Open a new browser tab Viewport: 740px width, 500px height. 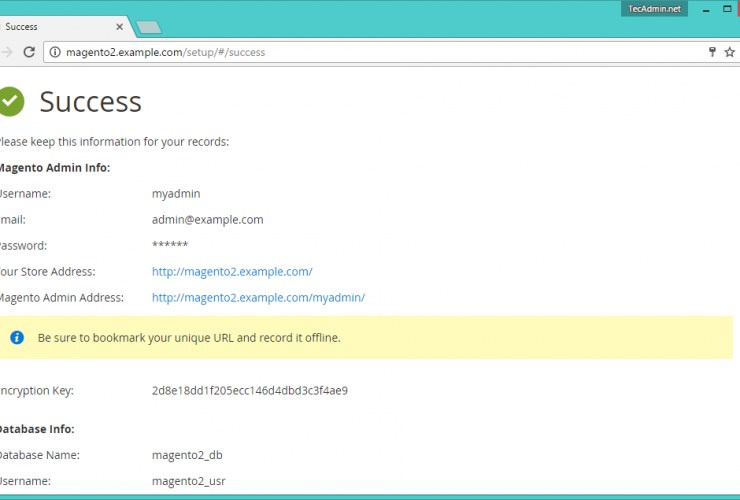pos(149,27)
